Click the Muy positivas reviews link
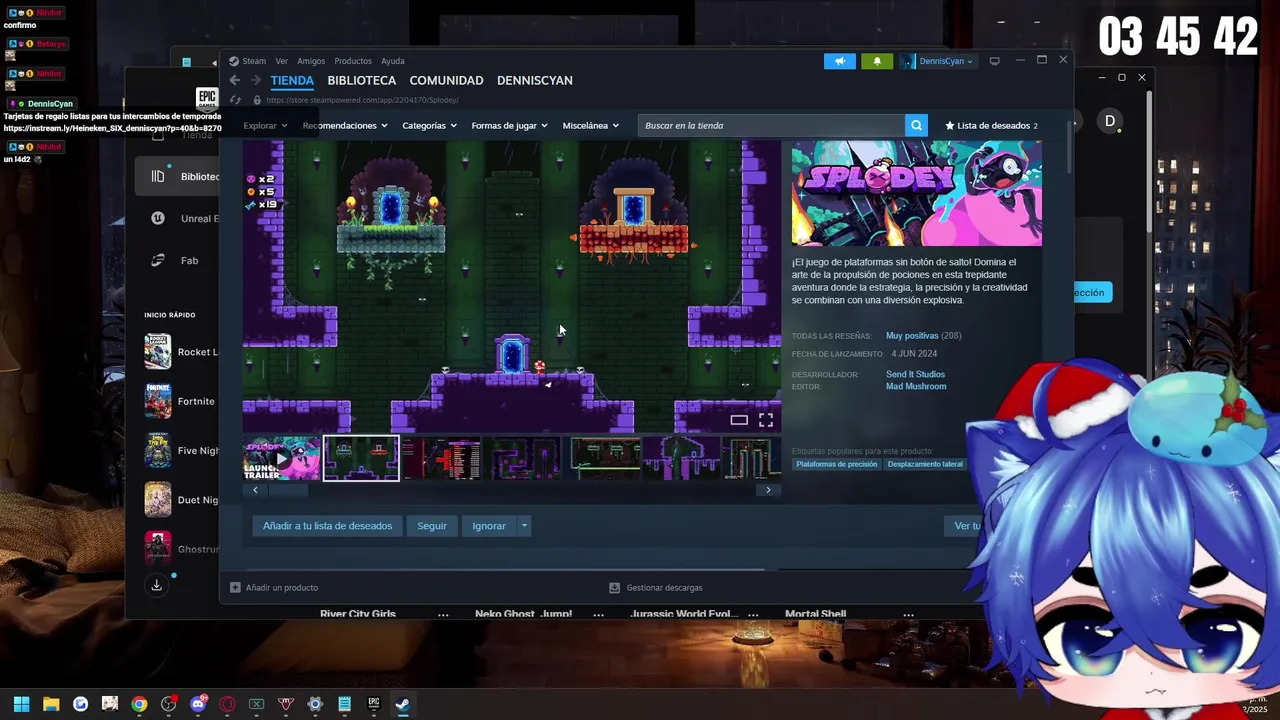 (x=912, y=336)
